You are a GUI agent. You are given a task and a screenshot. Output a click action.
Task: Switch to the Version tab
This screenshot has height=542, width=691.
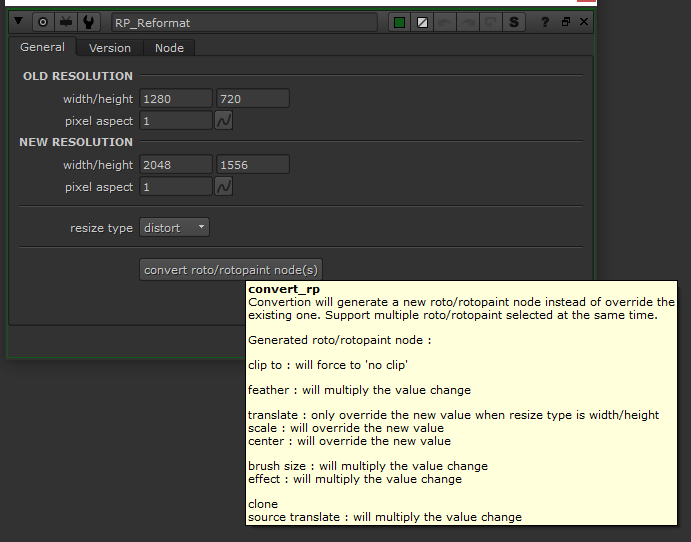point(109,47)
